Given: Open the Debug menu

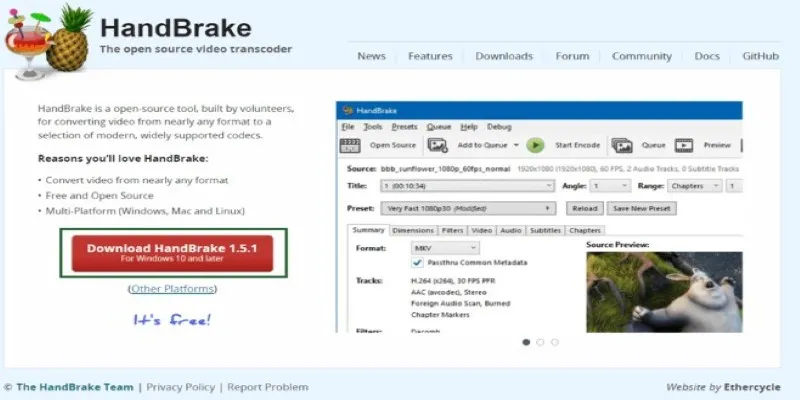Looking at the screenshot, I should click(x=499, y=127).
